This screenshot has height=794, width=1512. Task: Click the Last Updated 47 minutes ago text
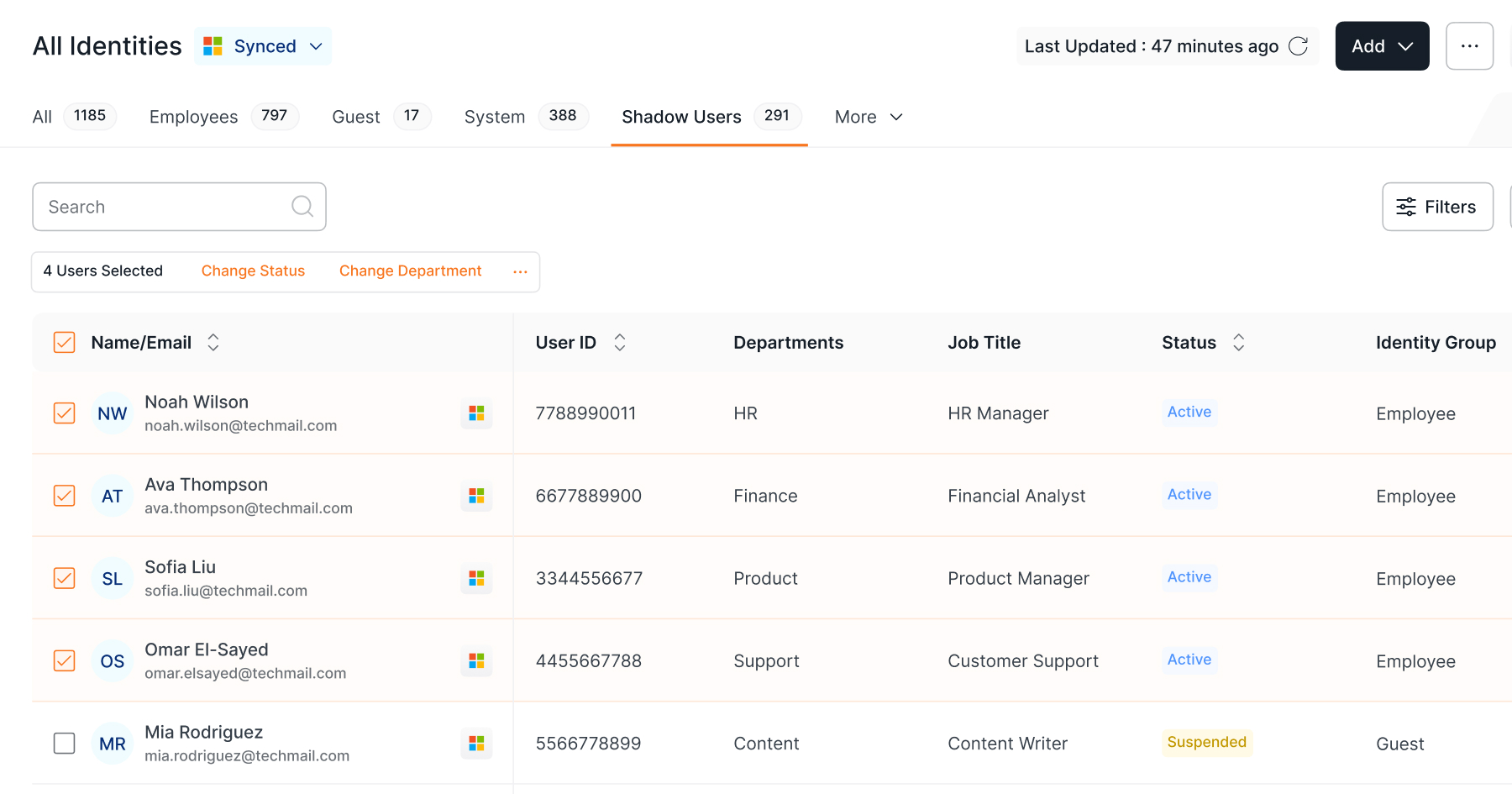(x=1152, y=46)
